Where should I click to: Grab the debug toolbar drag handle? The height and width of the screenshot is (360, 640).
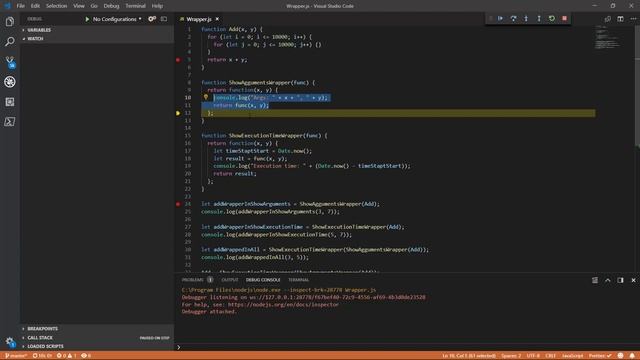(x=490, y=18)
